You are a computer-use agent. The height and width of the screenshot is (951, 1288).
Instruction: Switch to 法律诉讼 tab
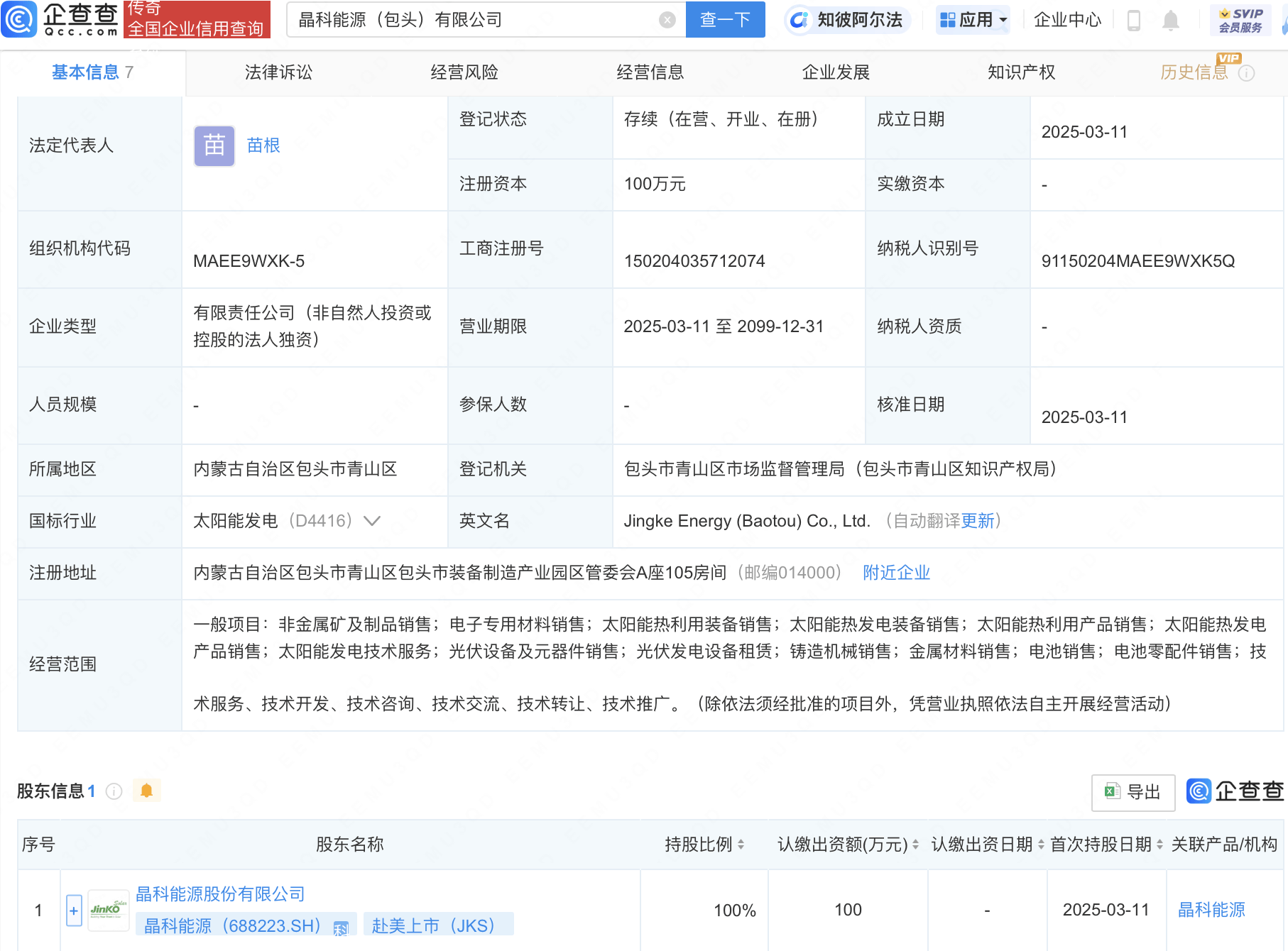point(278,72)
